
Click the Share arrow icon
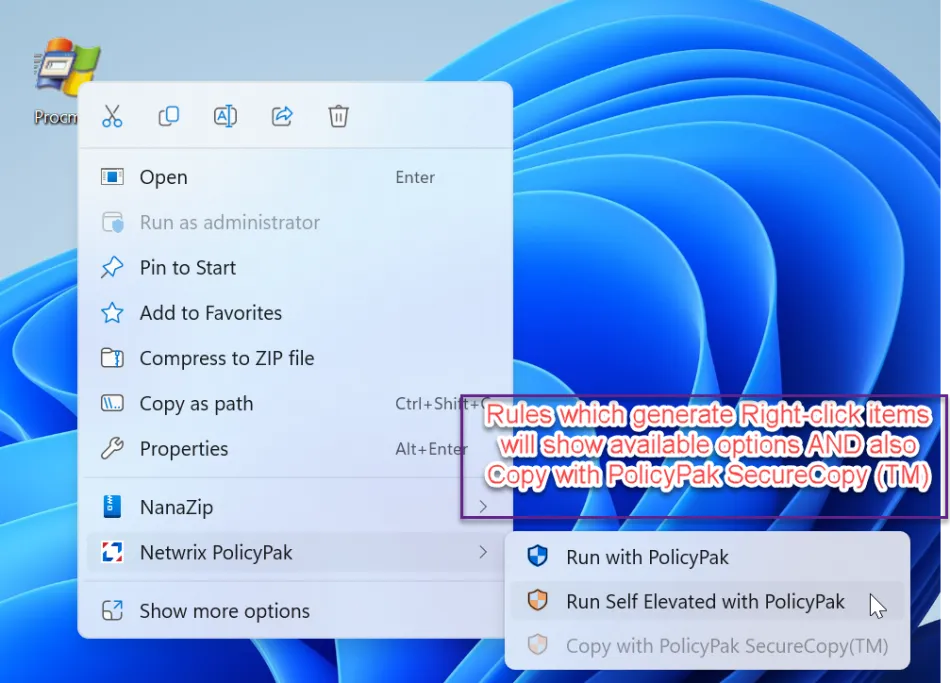(x=282, y=116)
